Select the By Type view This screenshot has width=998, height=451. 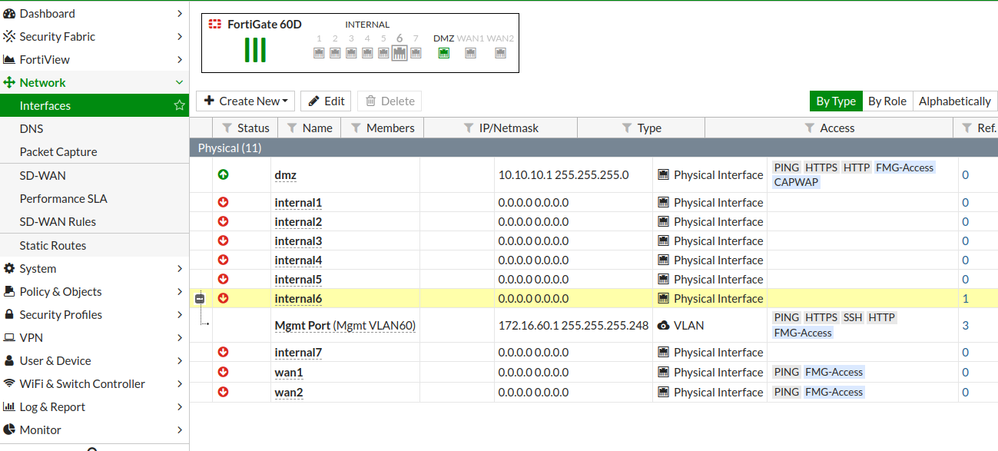coord(836,101)
